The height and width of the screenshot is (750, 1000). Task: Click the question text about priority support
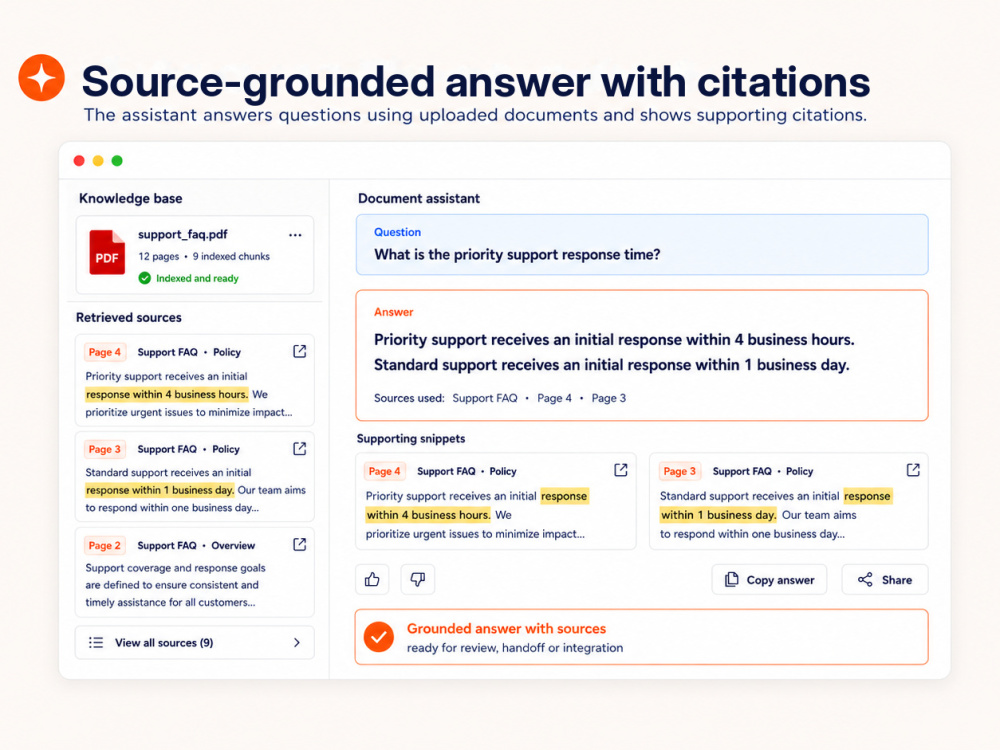pos(517,254)
